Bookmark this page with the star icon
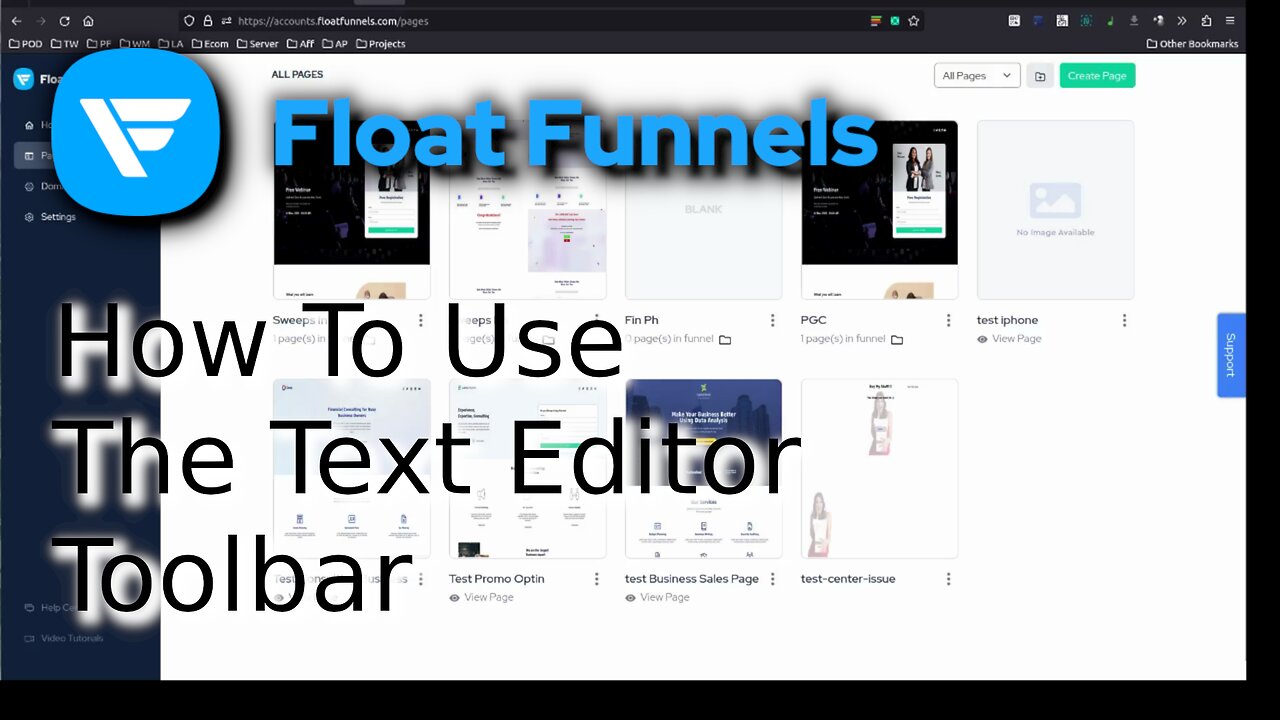The width and height of the screenshot is (1280, 720). pyautogui.click(x=913, y=20)
